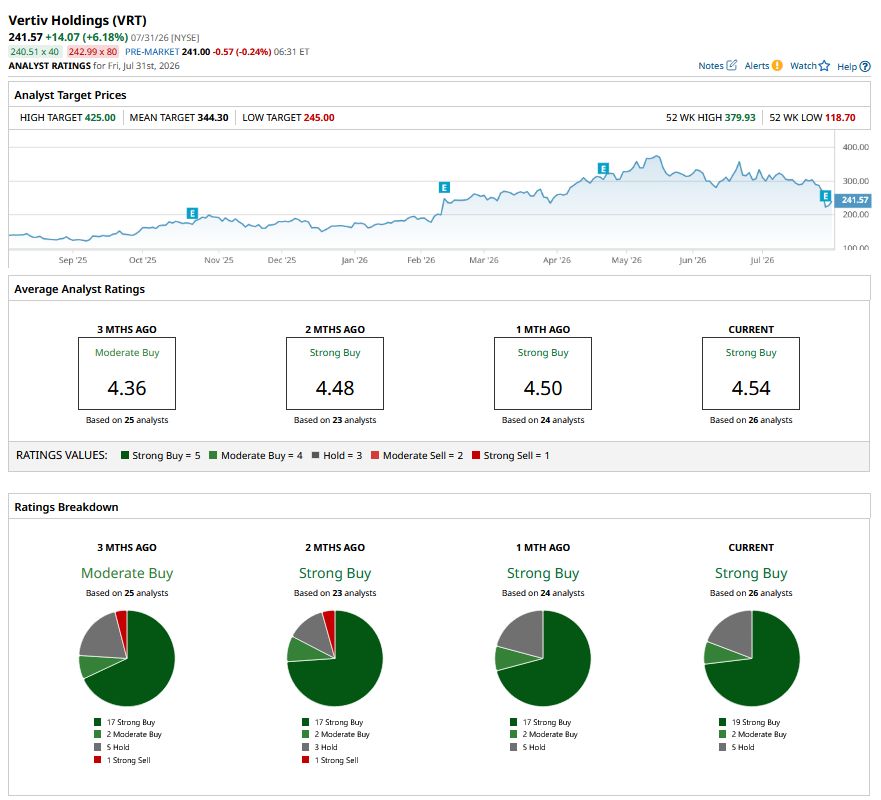
Task: Click the Help link
Action: [x=847, y=66]
